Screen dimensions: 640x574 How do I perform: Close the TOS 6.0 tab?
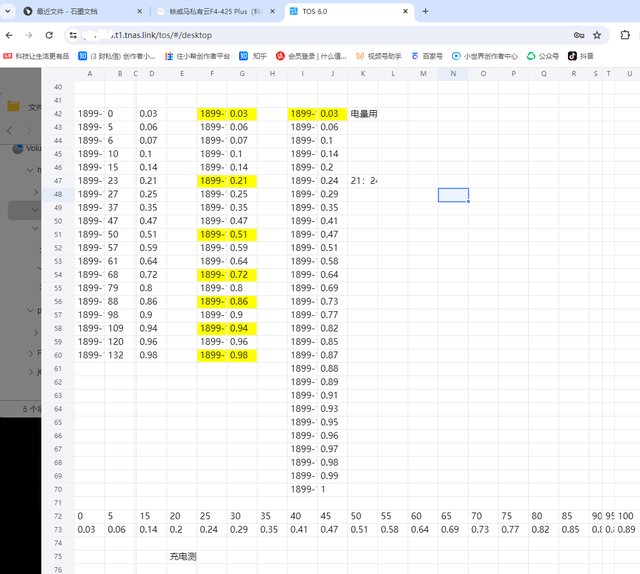click(405, 11)
